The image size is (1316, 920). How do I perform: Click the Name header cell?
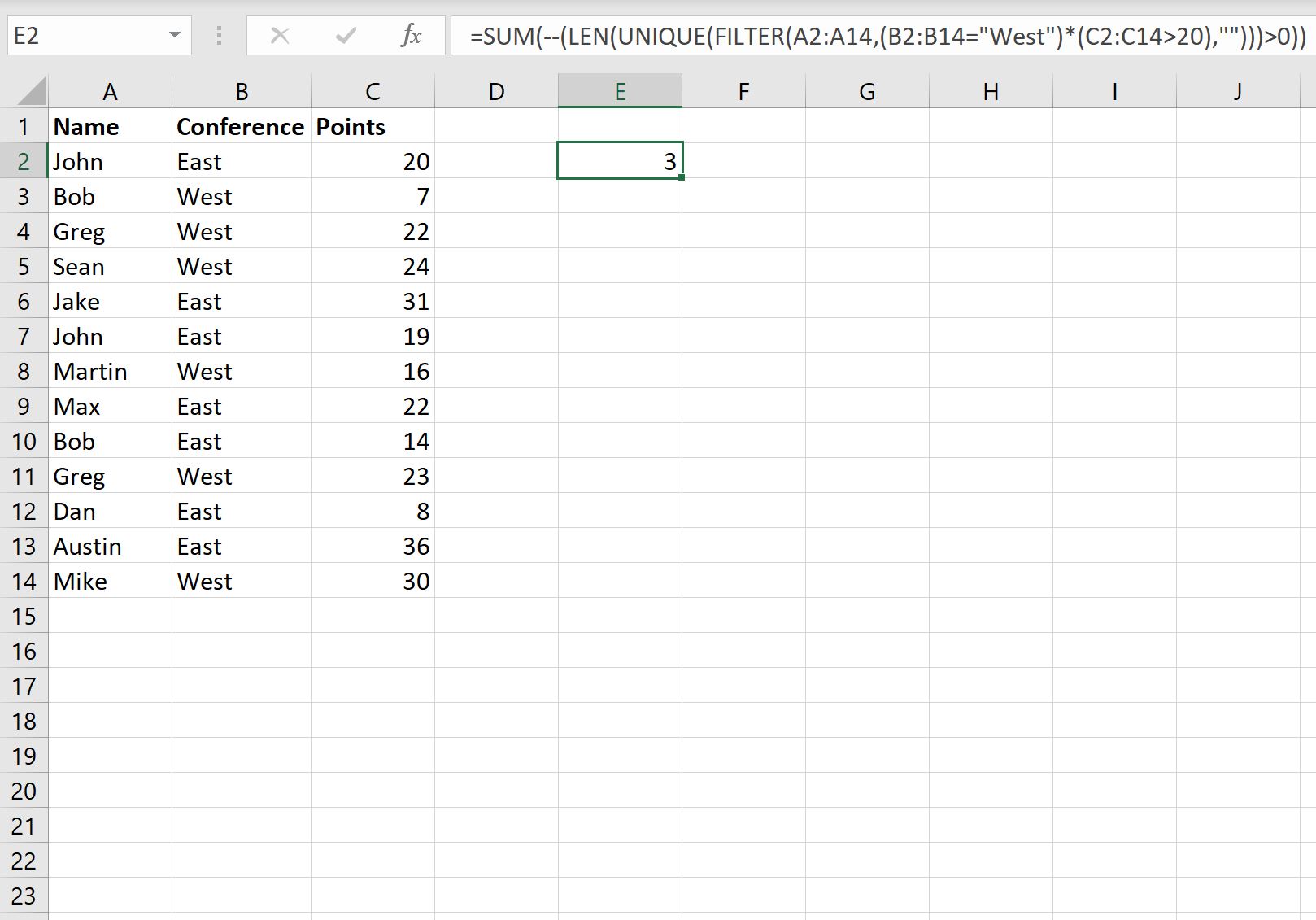click(110, 127)
